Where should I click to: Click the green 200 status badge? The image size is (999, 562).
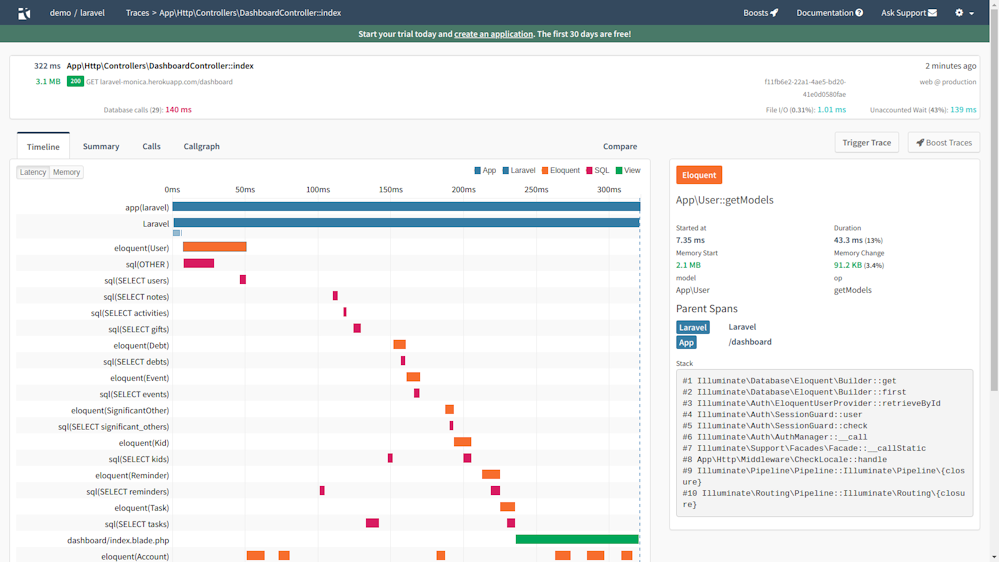coord(75,81)
